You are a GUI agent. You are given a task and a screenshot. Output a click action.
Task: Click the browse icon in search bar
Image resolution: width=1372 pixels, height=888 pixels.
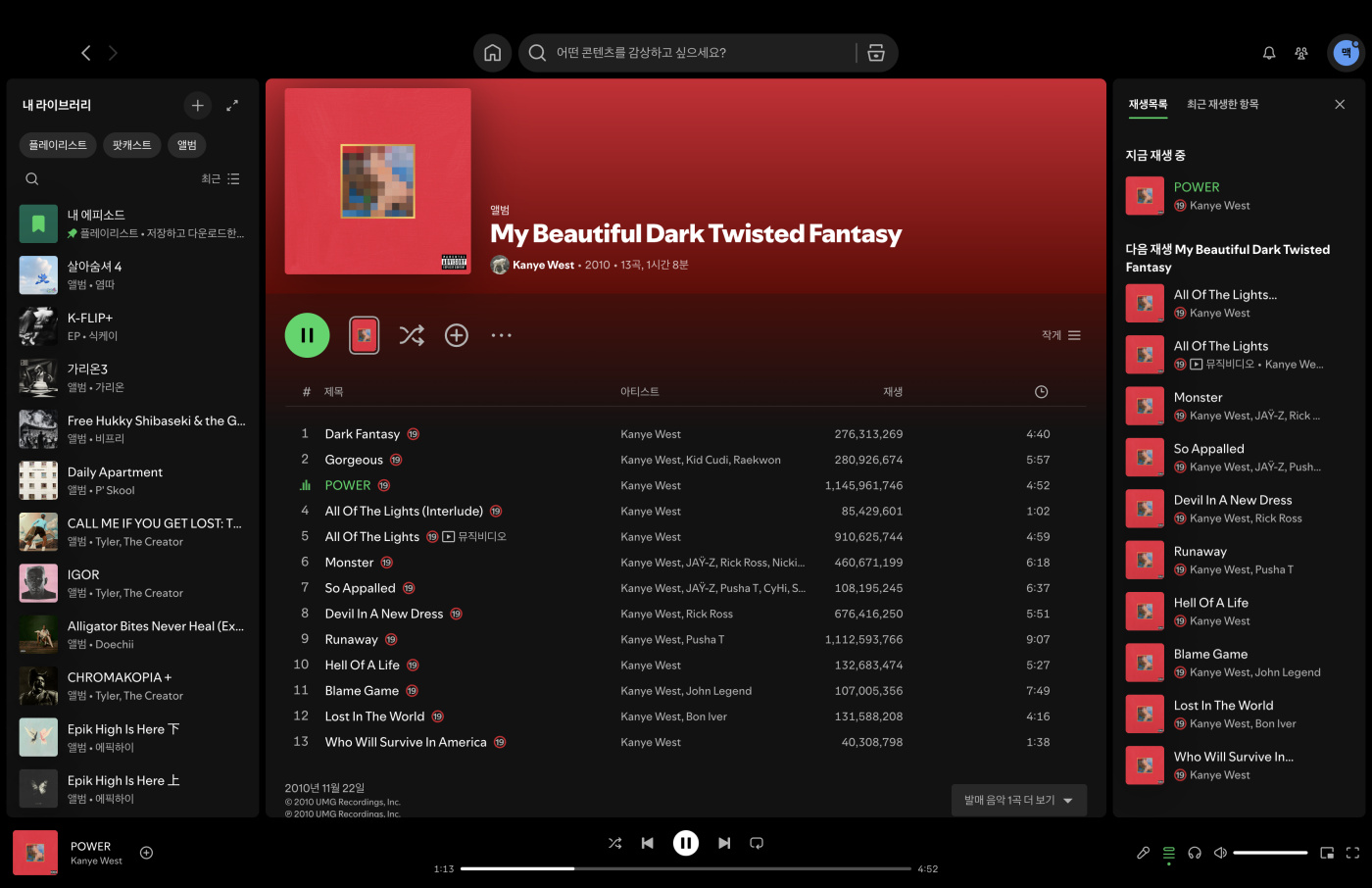click(x=876, y=53)
